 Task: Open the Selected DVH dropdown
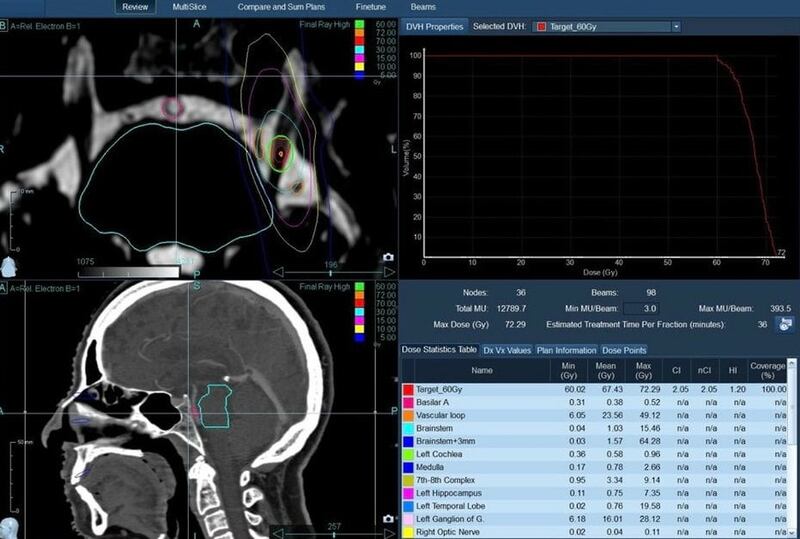[x=676, y=26]
